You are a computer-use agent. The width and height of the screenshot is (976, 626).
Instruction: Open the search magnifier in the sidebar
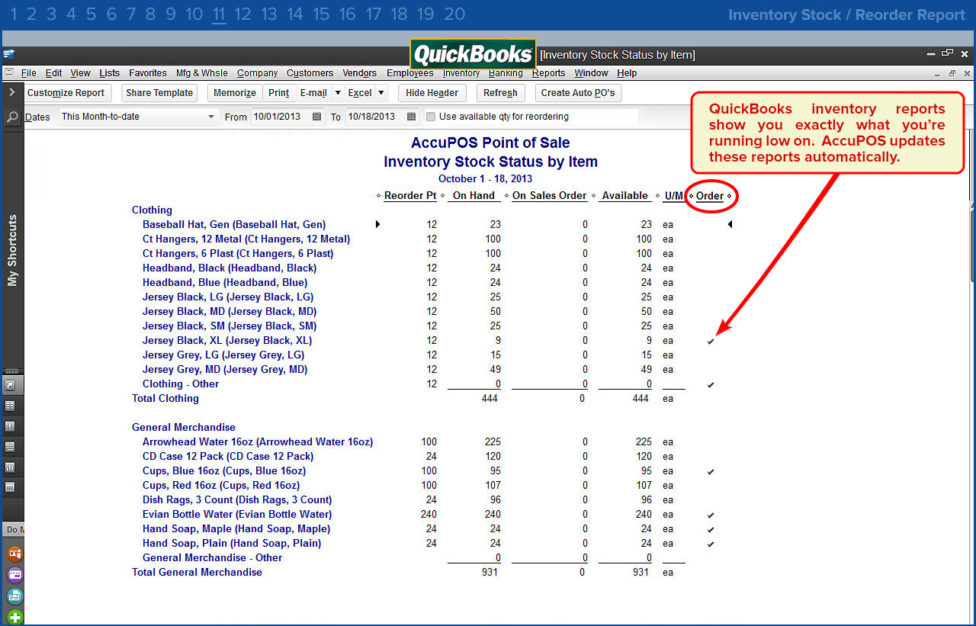(x=11, y=116)
